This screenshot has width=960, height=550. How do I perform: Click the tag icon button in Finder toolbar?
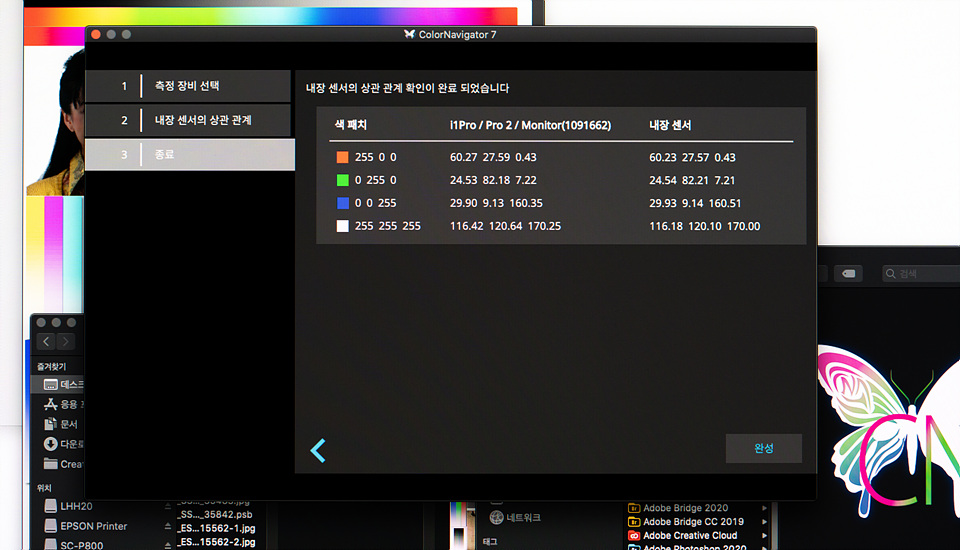[848, 274]
